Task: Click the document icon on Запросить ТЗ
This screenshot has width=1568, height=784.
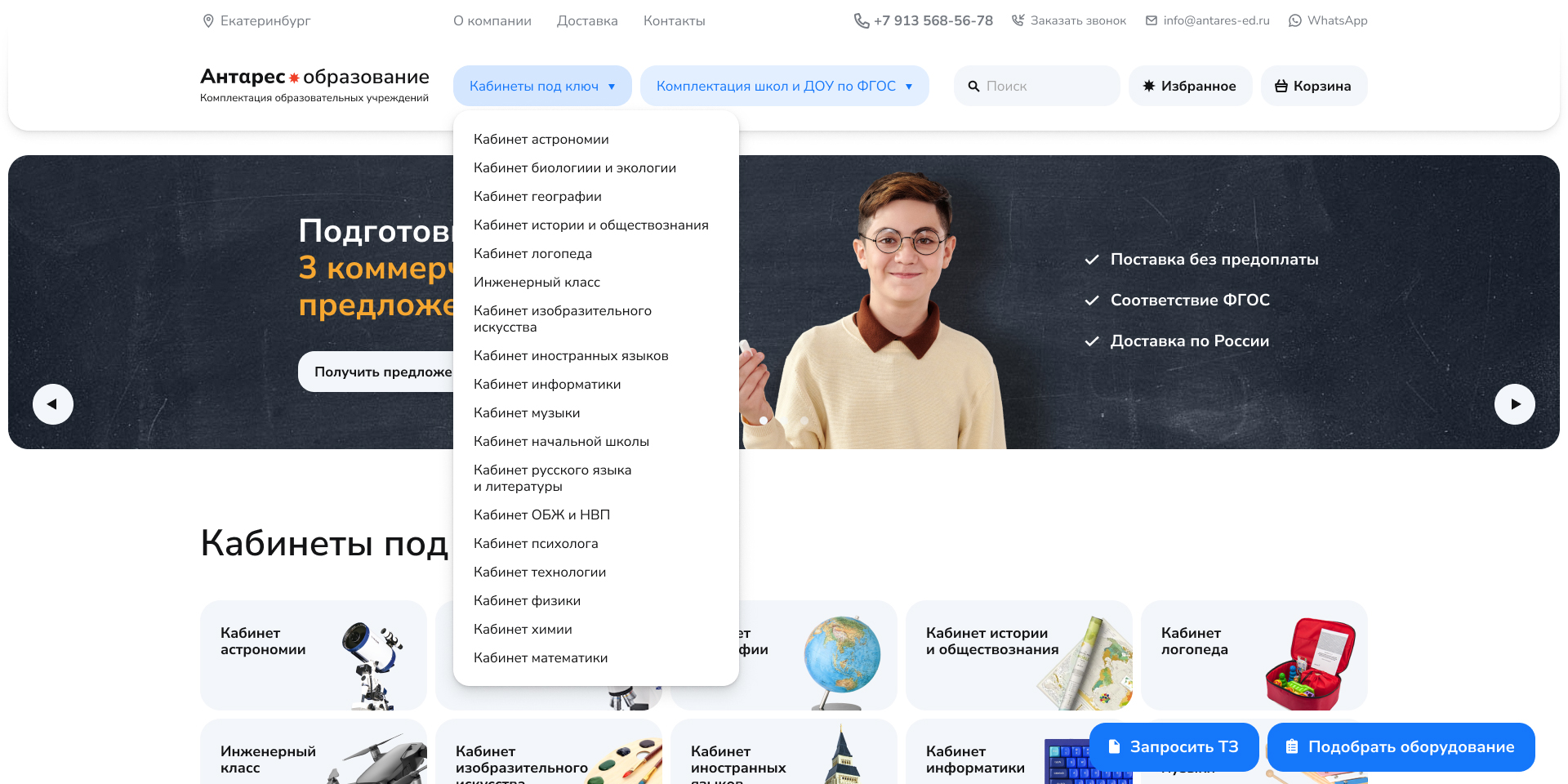Action: click(x=1114, y=746)
